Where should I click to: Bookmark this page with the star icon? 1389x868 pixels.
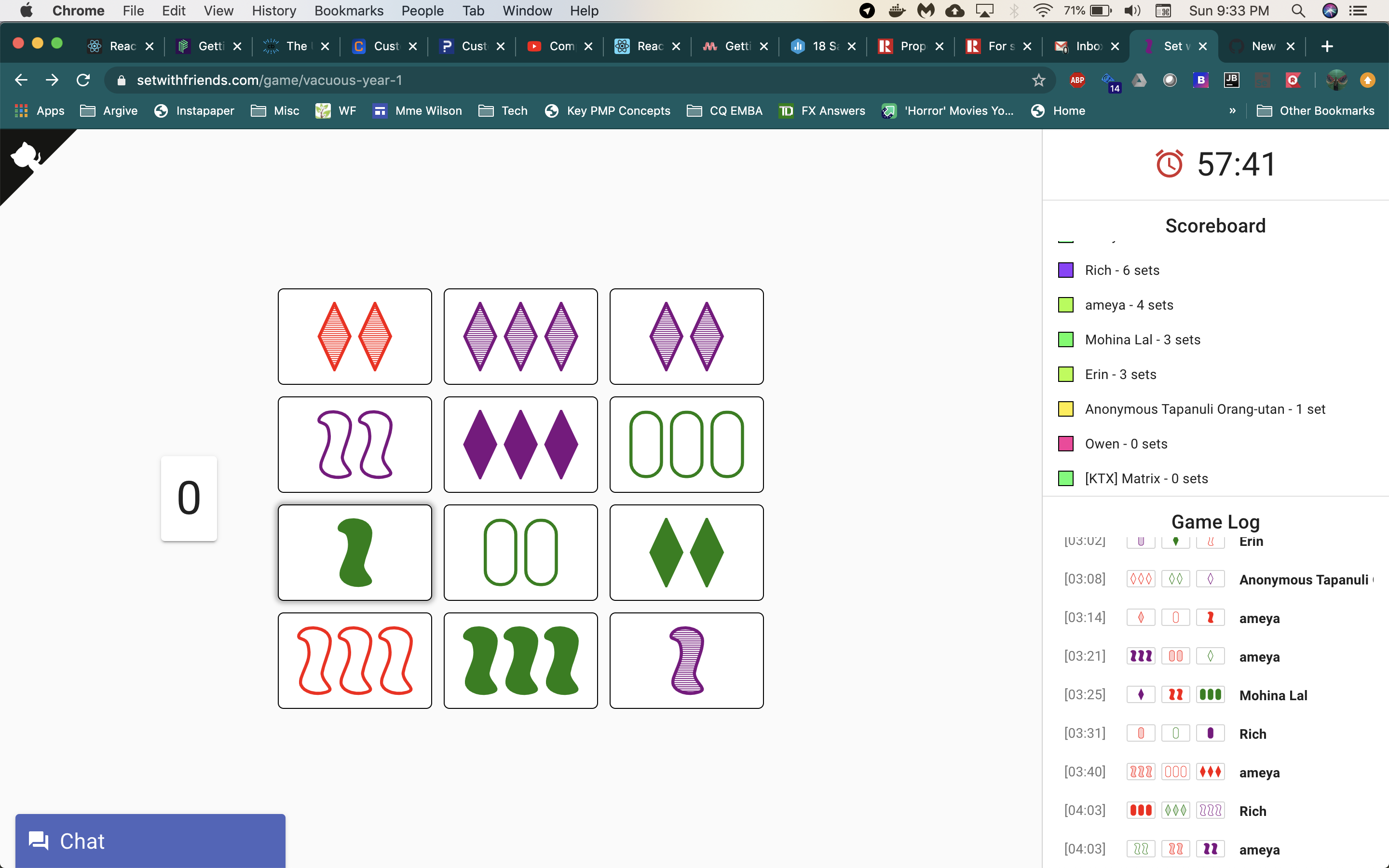tap(1038, 81)
